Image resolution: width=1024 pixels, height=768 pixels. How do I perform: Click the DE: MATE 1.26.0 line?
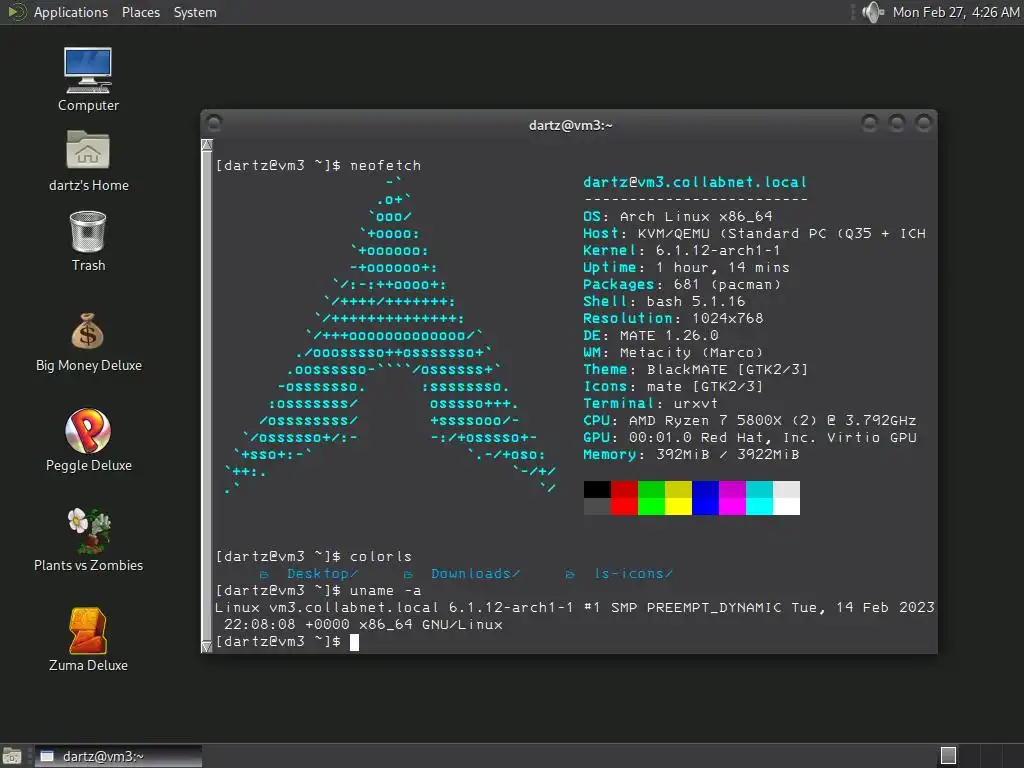point(650,335)
